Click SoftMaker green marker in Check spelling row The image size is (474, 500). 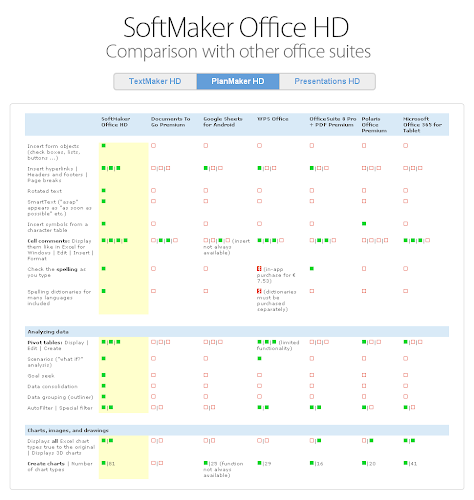click(104, 269)
